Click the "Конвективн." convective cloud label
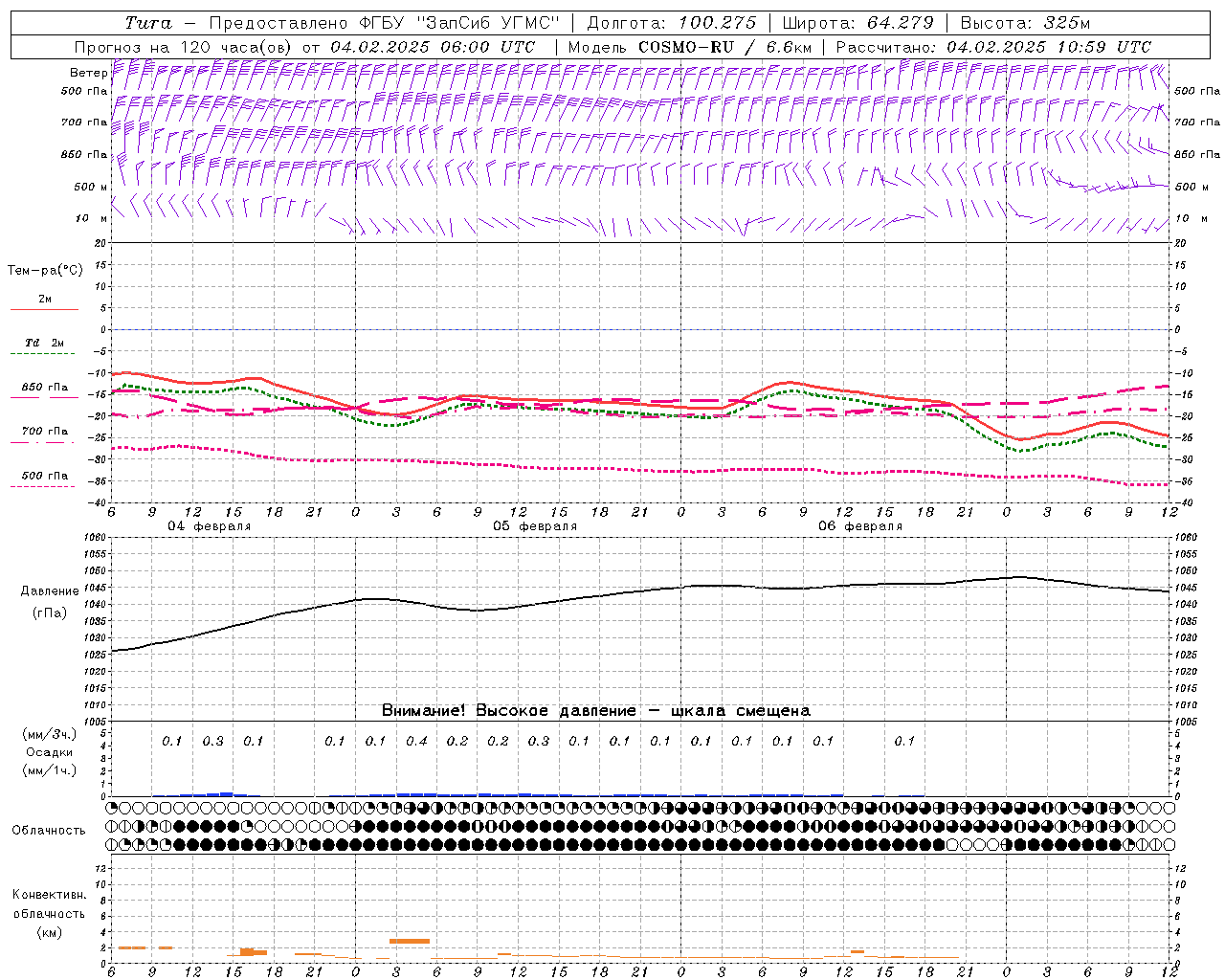Image resolution: width=1225 pixels, height=980 pixels. click(49, 895)
